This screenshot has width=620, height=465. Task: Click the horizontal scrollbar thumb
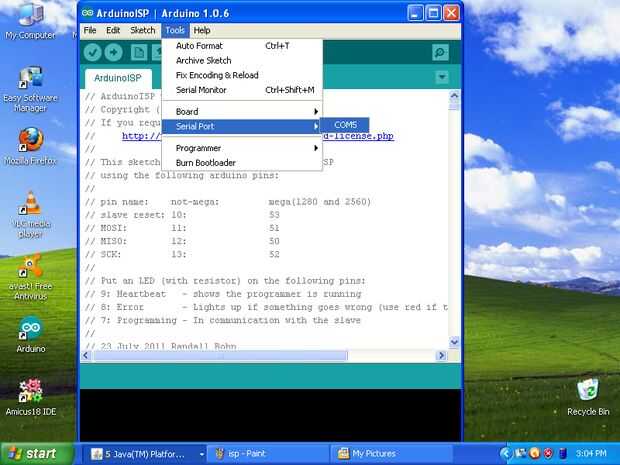(x=220, y=356)
